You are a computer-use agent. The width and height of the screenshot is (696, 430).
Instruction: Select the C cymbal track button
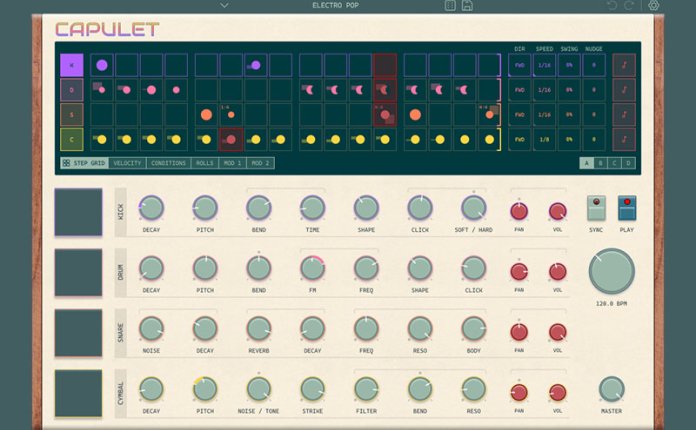coord(72,140)
